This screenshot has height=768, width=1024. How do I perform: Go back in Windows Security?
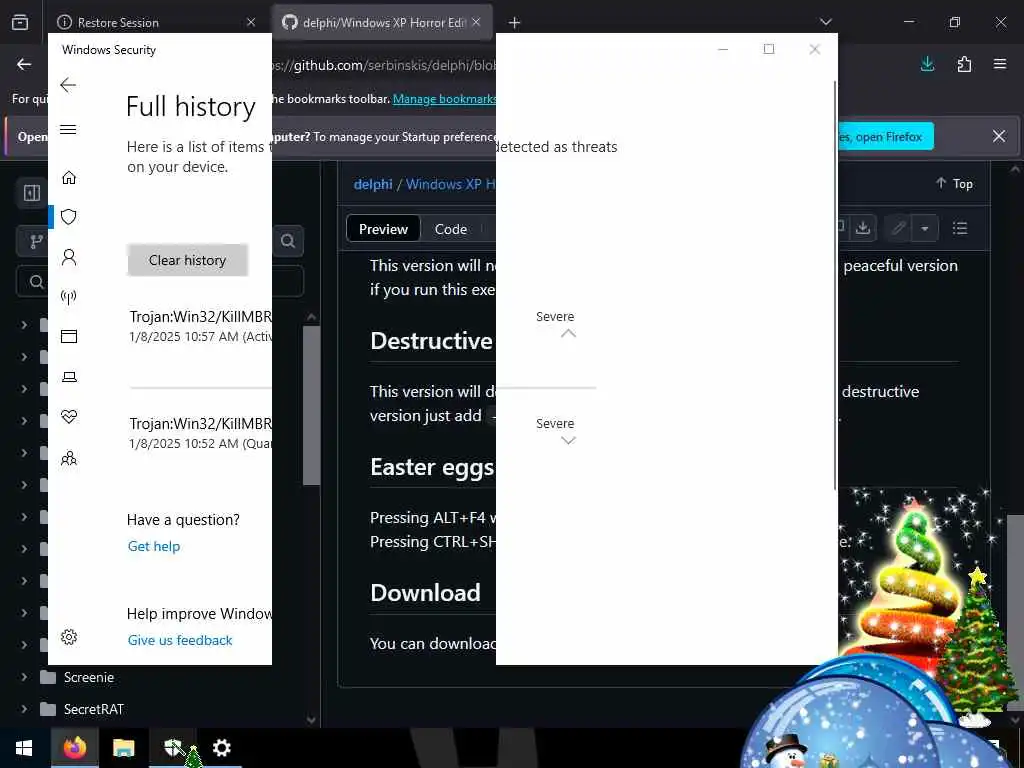tap(68, 85)
